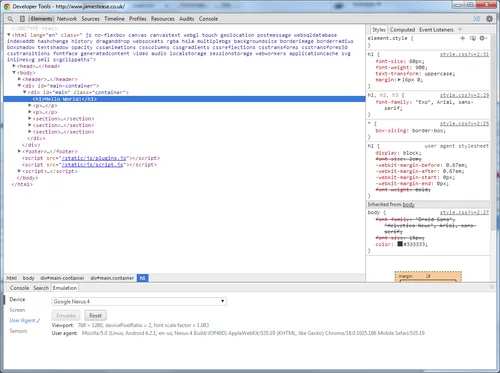
Task: Select the h1 breadcrumb
Action: point(143,278)
